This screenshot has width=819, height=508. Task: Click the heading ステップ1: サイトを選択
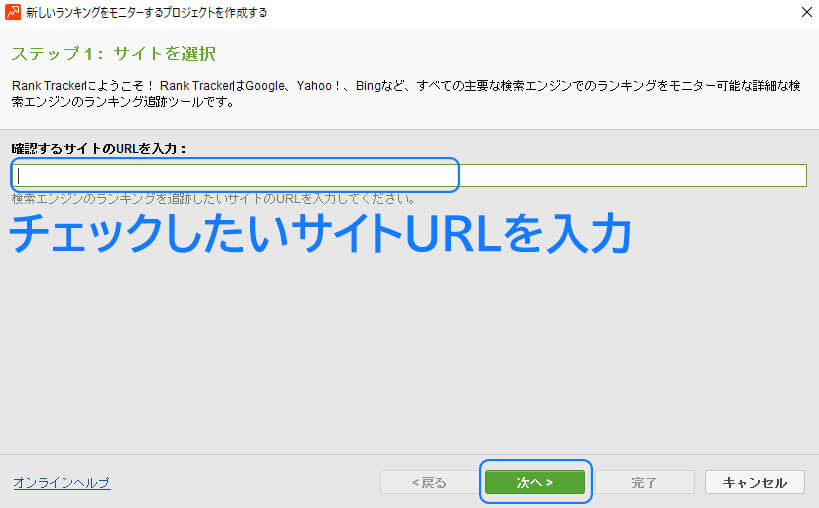tap(113, 53)
